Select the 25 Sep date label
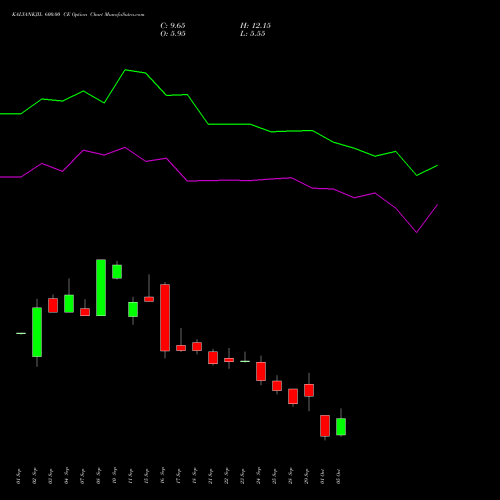500x500 pixels. point(275,476)
